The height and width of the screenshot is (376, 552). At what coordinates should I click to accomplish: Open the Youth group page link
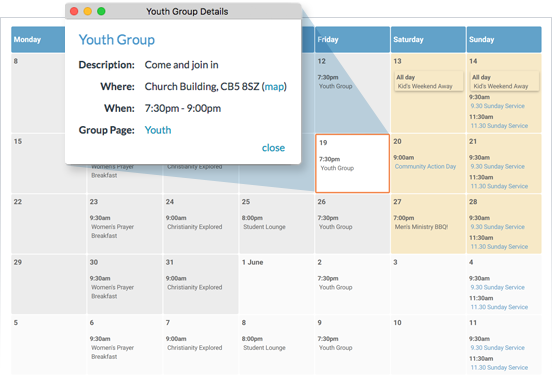click(x=158, y=130)
